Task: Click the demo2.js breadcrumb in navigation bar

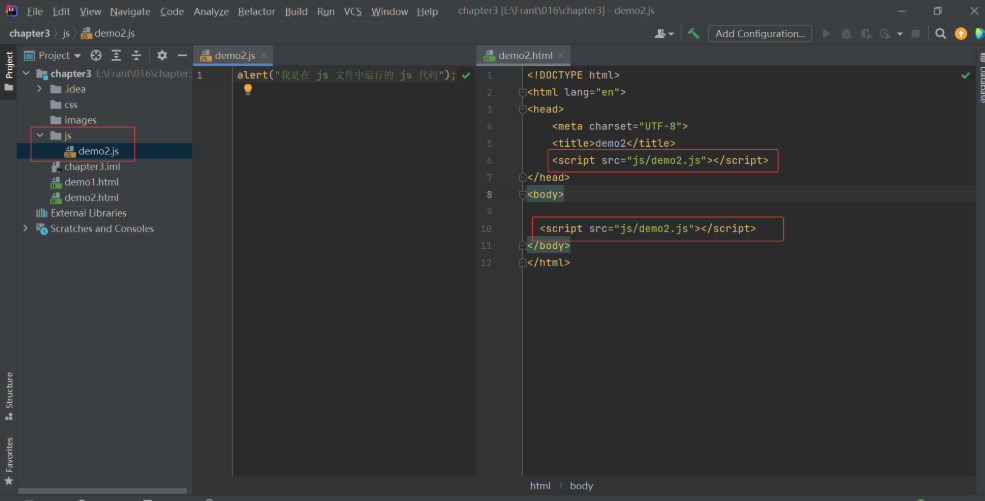Action: [108, 33]
